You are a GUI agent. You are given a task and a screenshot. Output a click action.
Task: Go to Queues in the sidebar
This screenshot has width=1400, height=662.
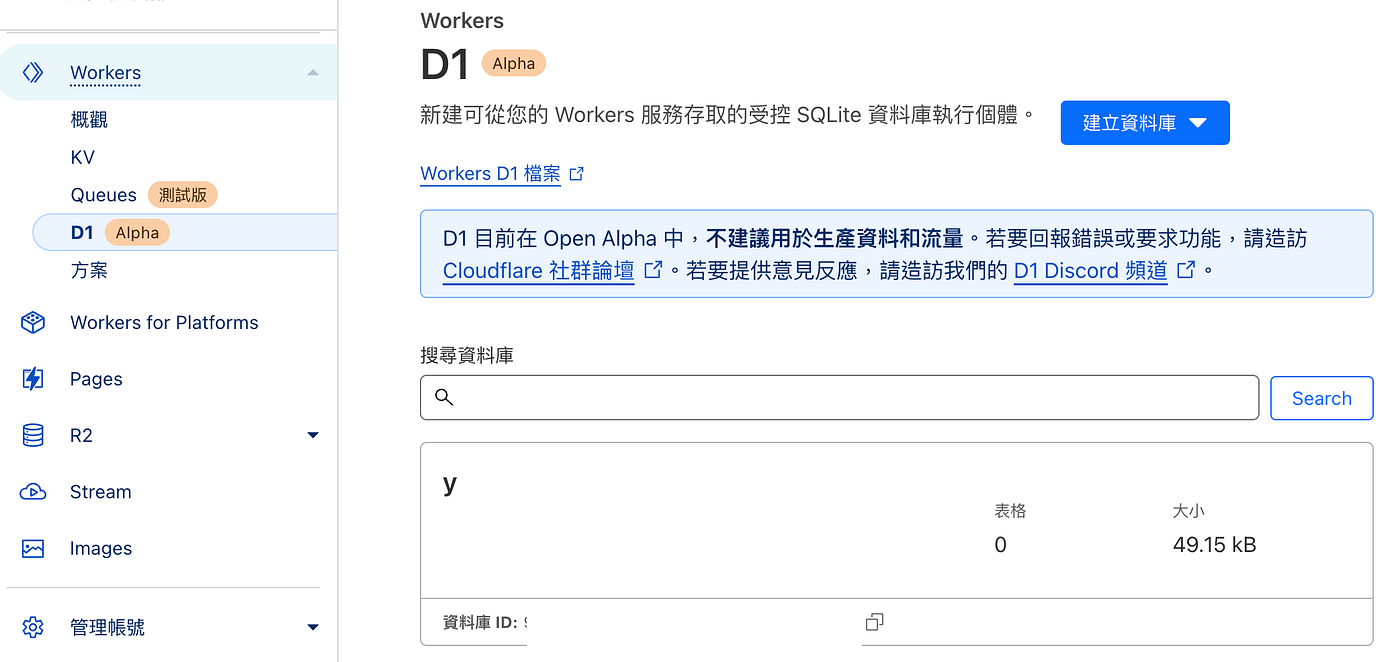pyautogui.click(x=103, y=195)
